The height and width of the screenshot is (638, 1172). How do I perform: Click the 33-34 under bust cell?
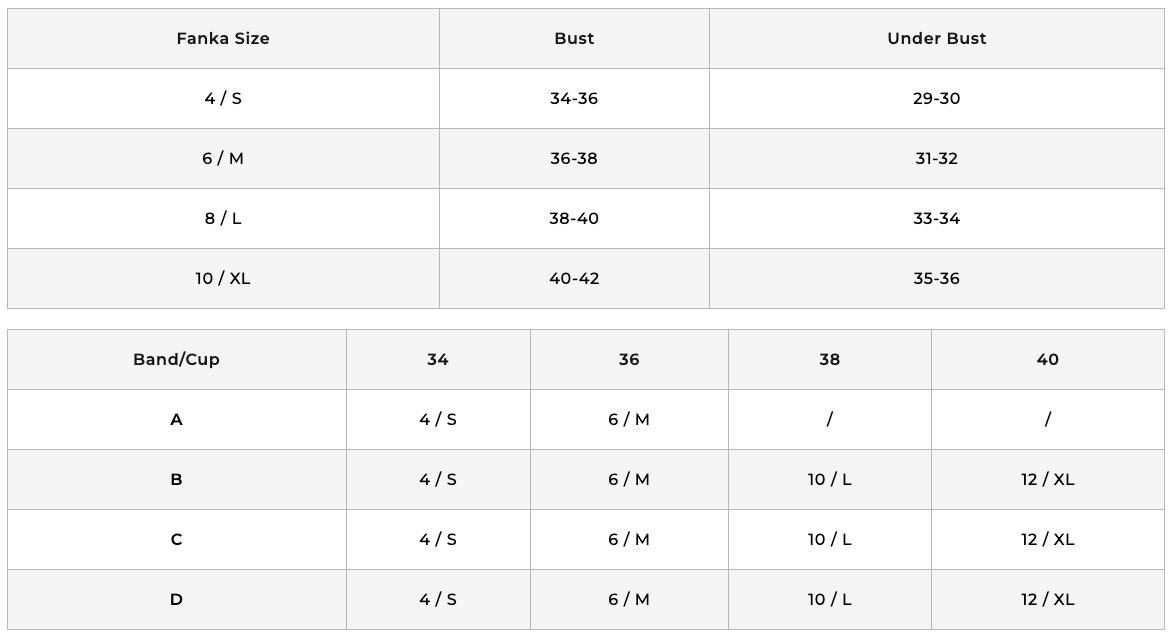(936, 219)
